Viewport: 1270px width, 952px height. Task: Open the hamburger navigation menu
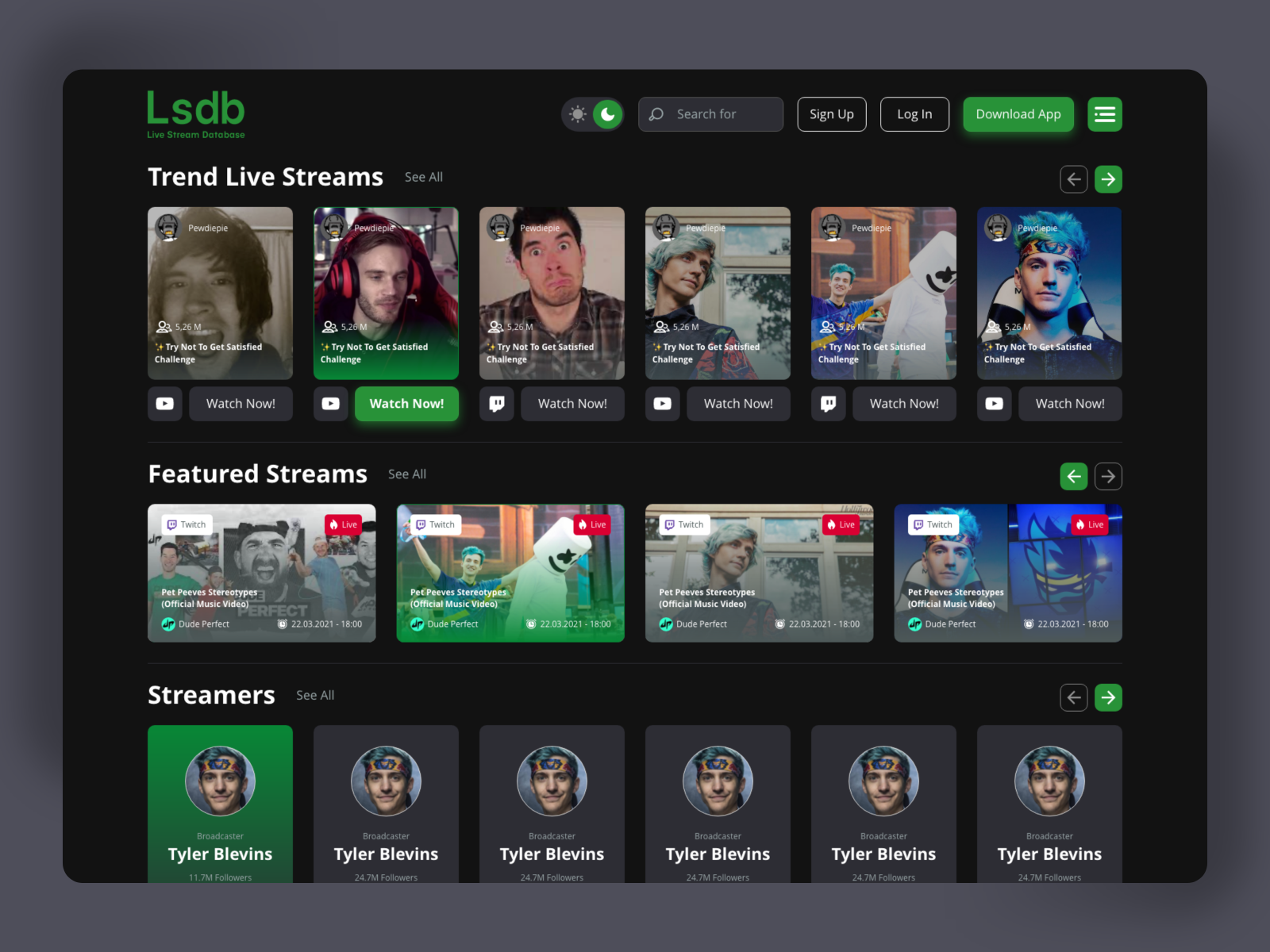coord(1104,114)
